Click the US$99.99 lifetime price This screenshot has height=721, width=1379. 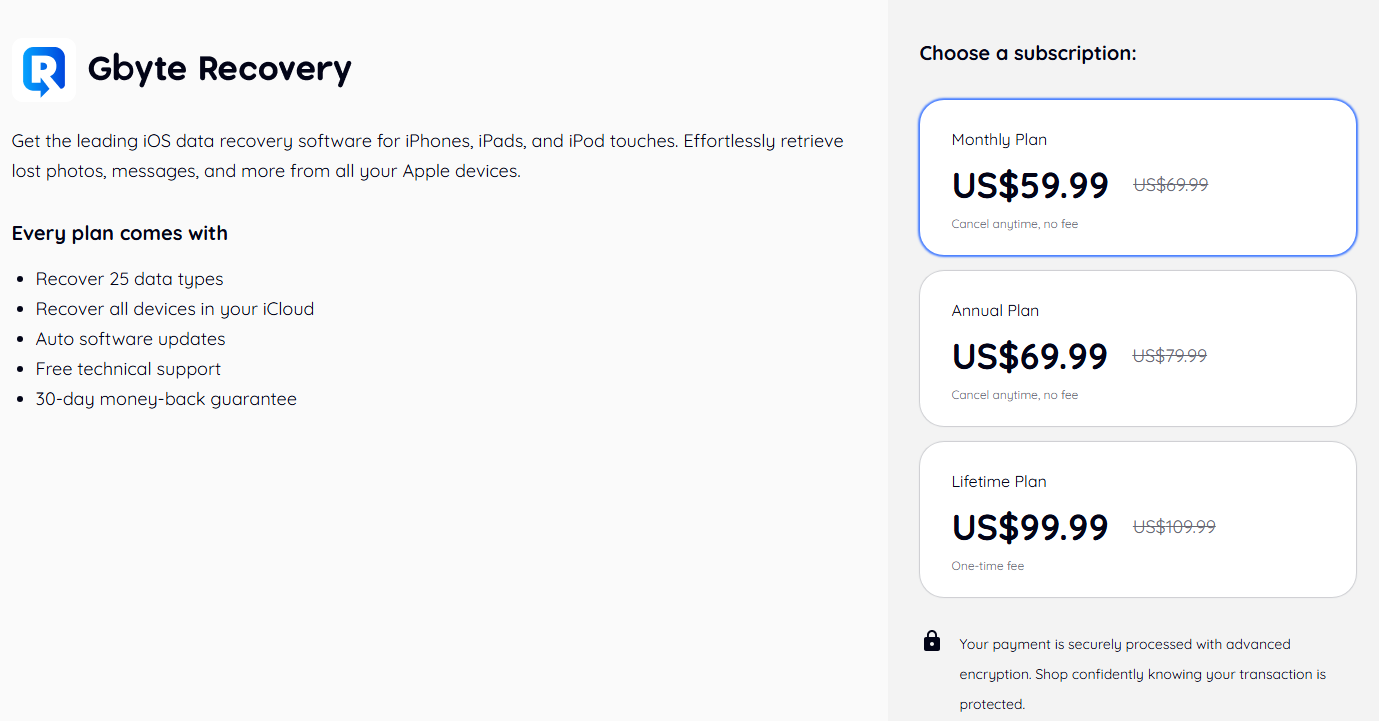pyautogui.click(x=1030, y=527)
